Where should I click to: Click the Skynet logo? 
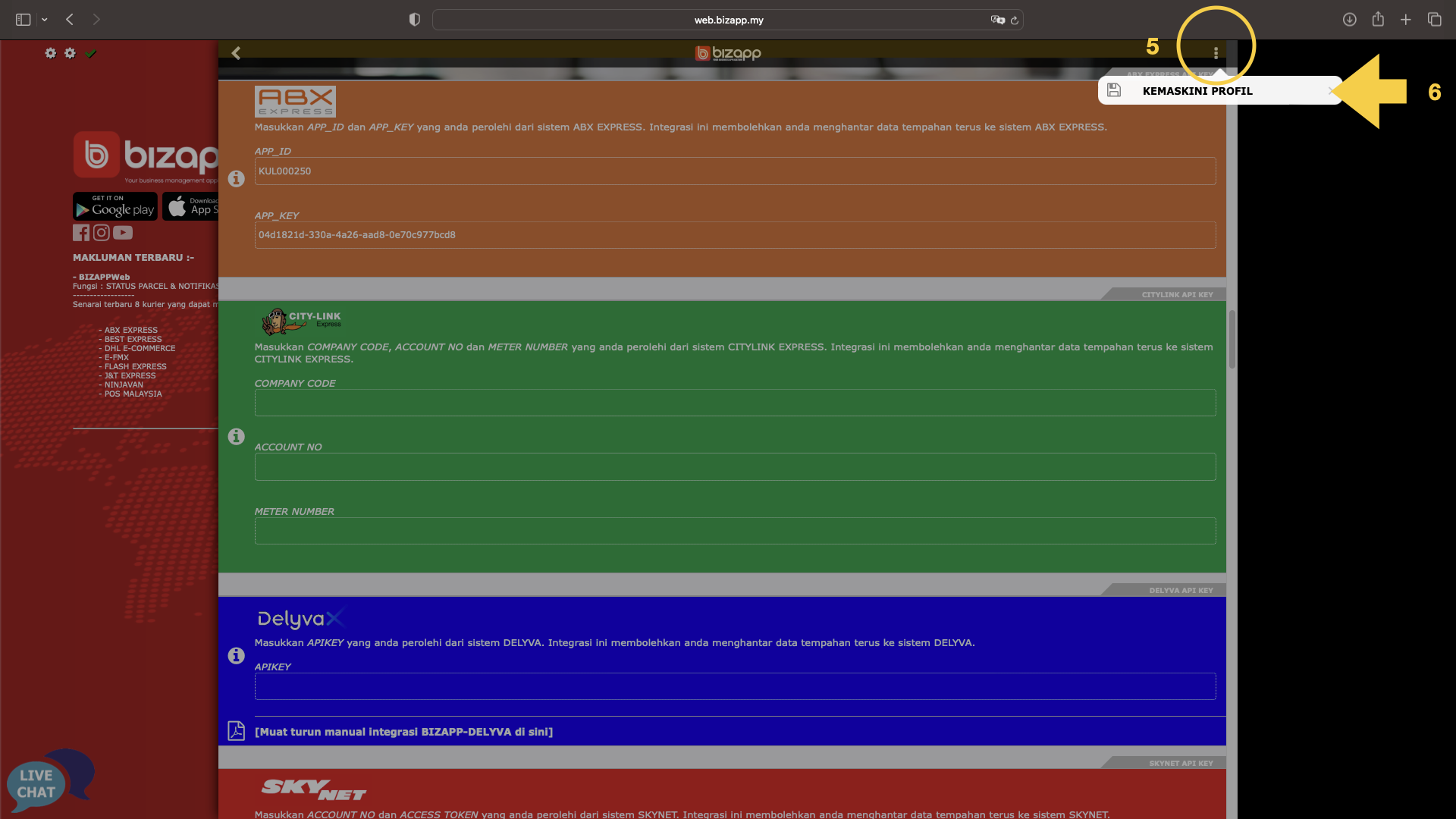coord(314,789)
